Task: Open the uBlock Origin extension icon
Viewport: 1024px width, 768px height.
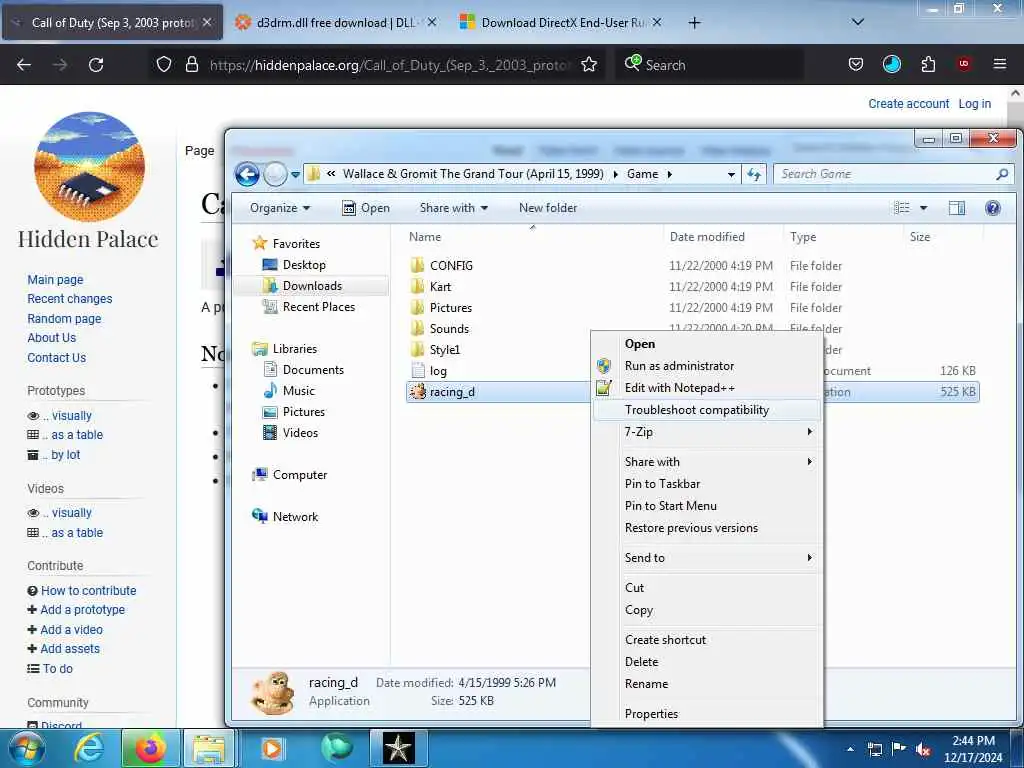Action: tap(963, 64)
